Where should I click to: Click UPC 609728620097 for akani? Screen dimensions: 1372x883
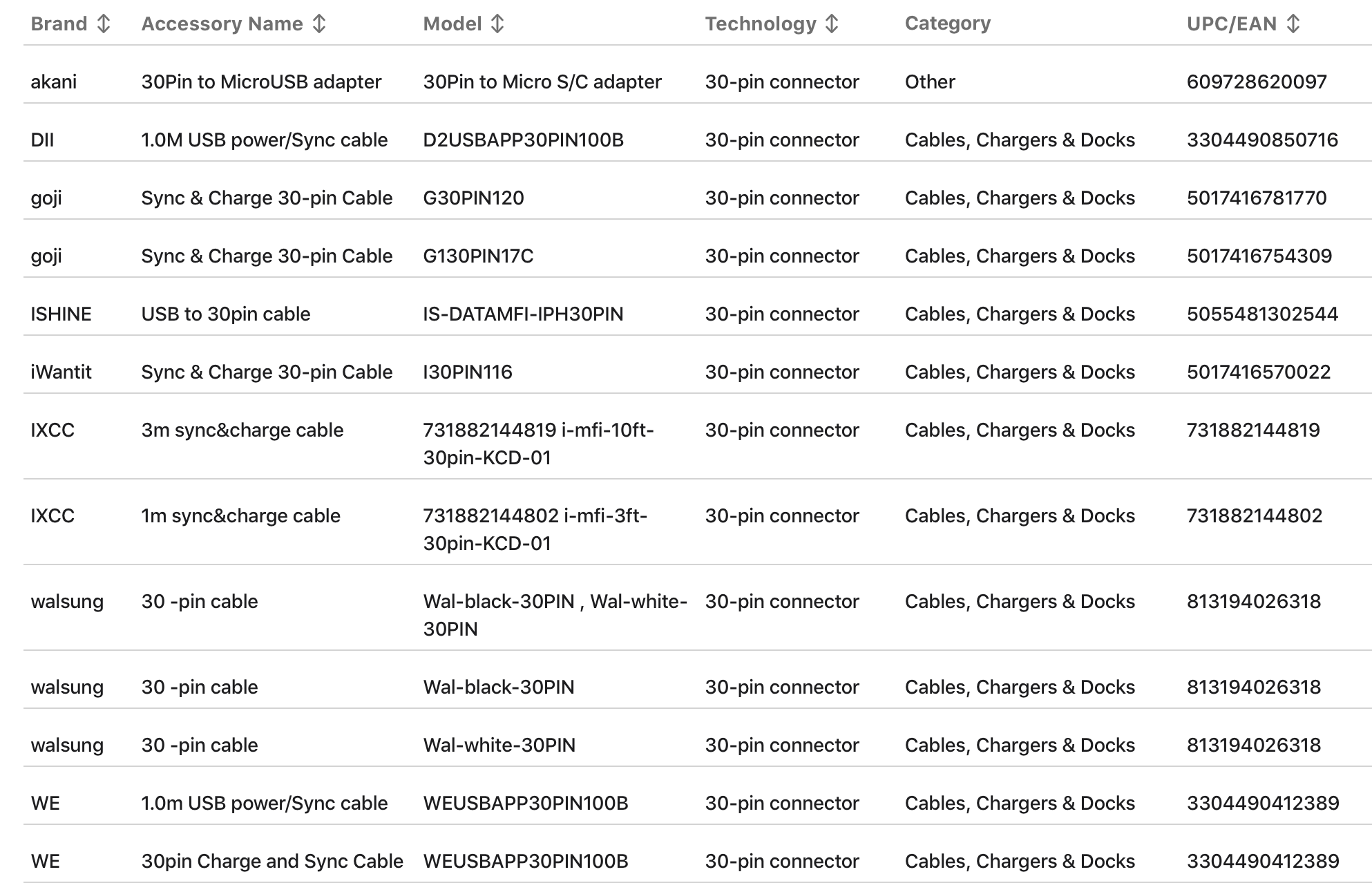click(1256, 82)
